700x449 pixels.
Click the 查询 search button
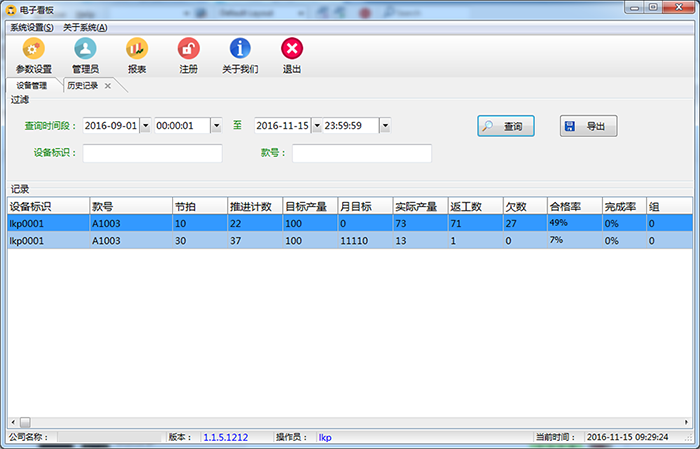[505, 127]
